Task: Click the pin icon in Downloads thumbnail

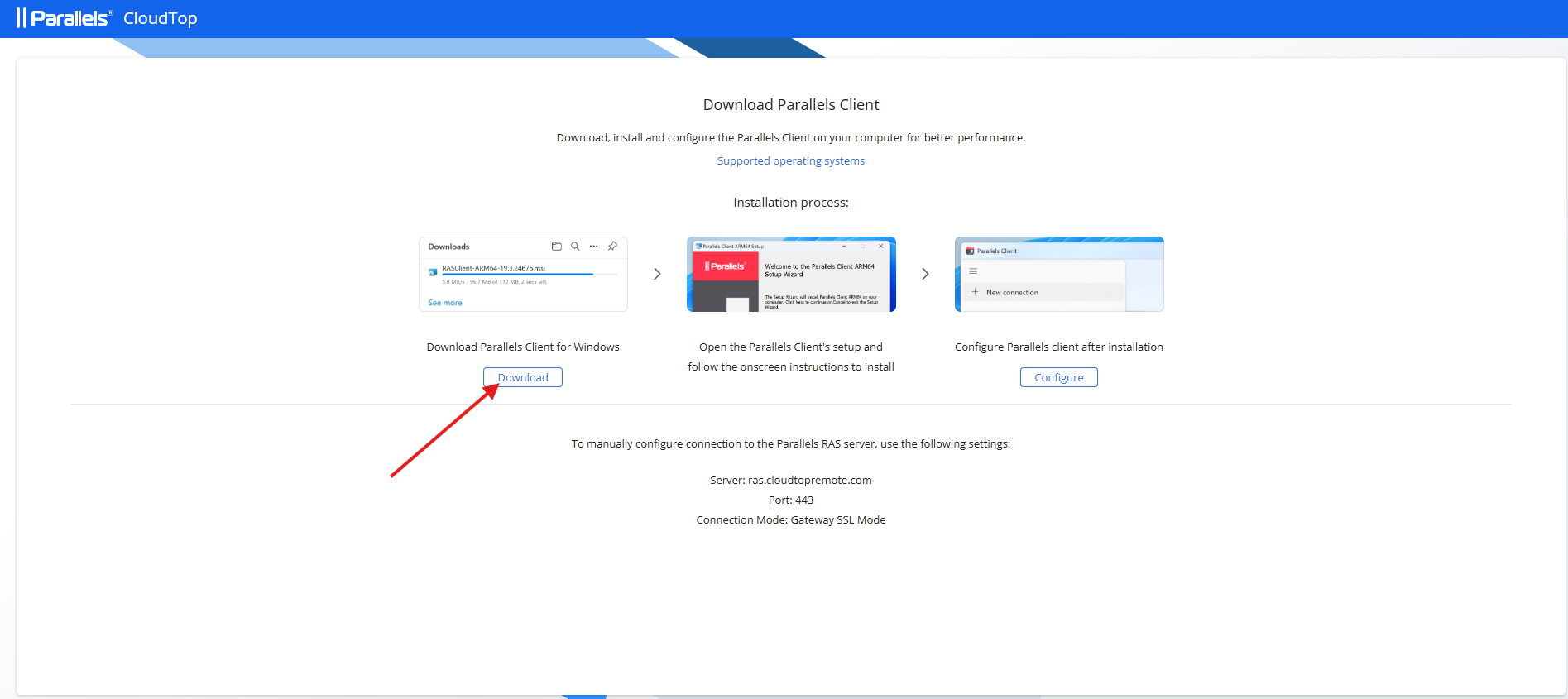Action: (612, 247)
